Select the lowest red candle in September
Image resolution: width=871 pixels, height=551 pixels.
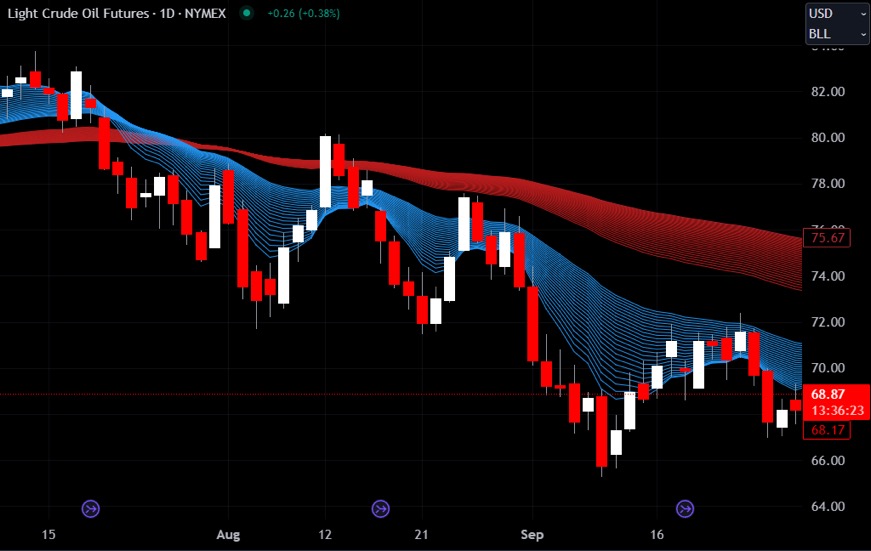point(602,430)
